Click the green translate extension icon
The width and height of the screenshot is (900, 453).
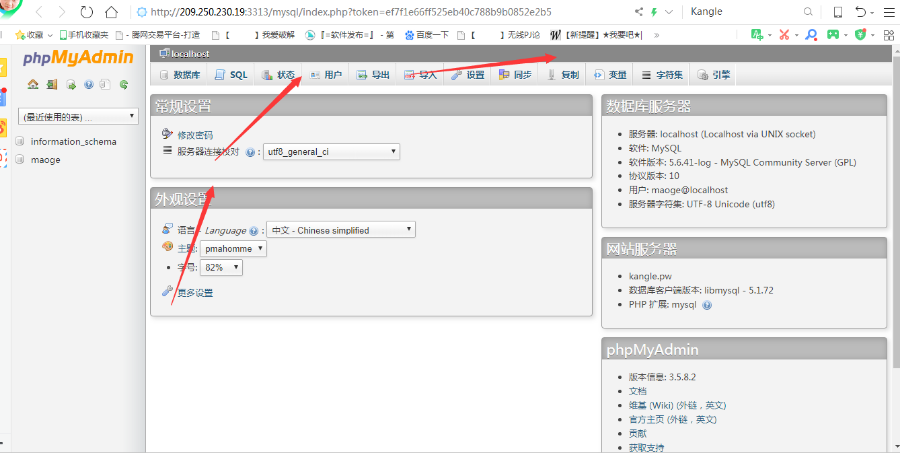(x=757, y=35)
